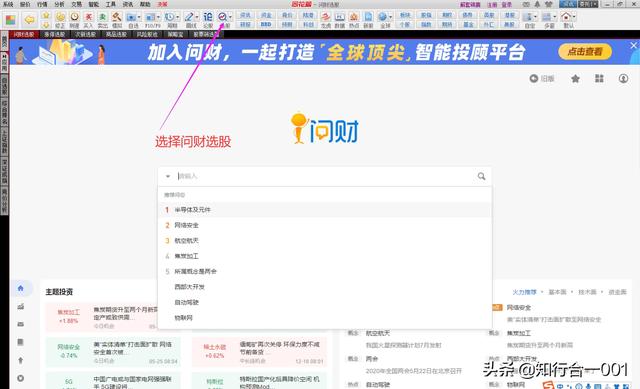Close the blue banner with X
Image resolution: width=640 pixels, height=389 pixels.
point(633,46)
